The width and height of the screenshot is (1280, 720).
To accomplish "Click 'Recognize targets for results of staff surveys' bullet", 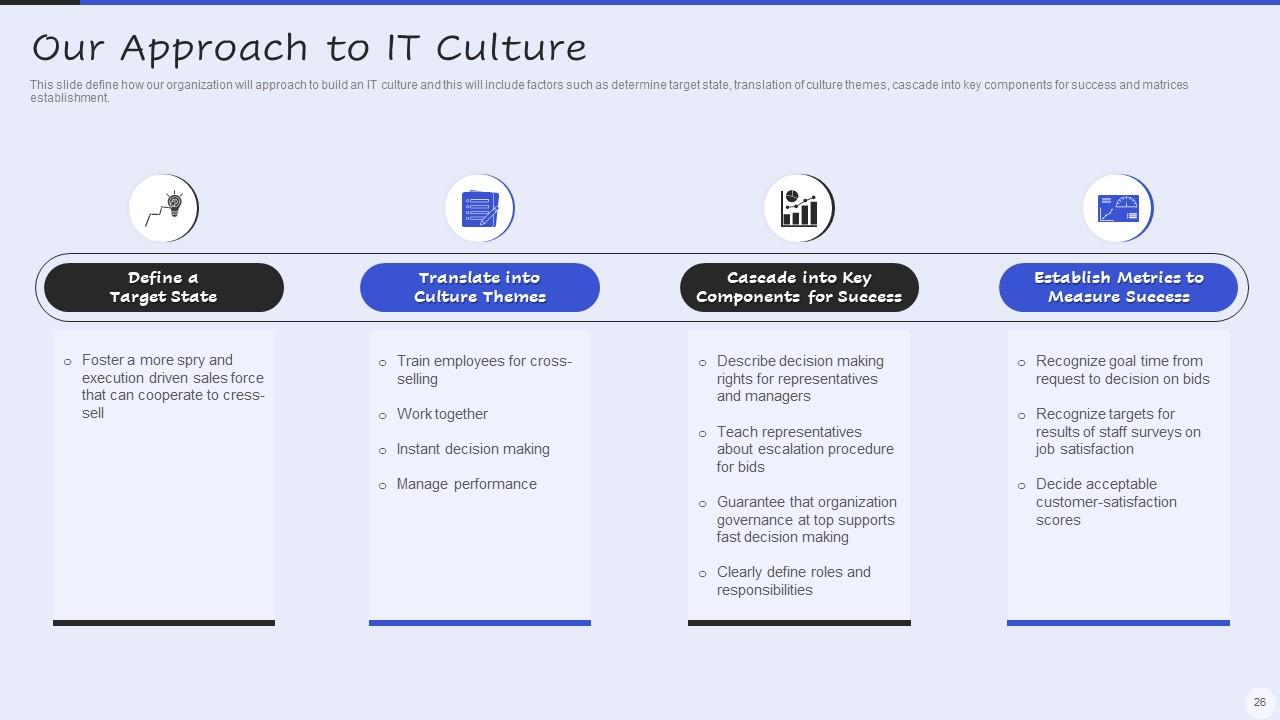I will [x=1109, y=431].
